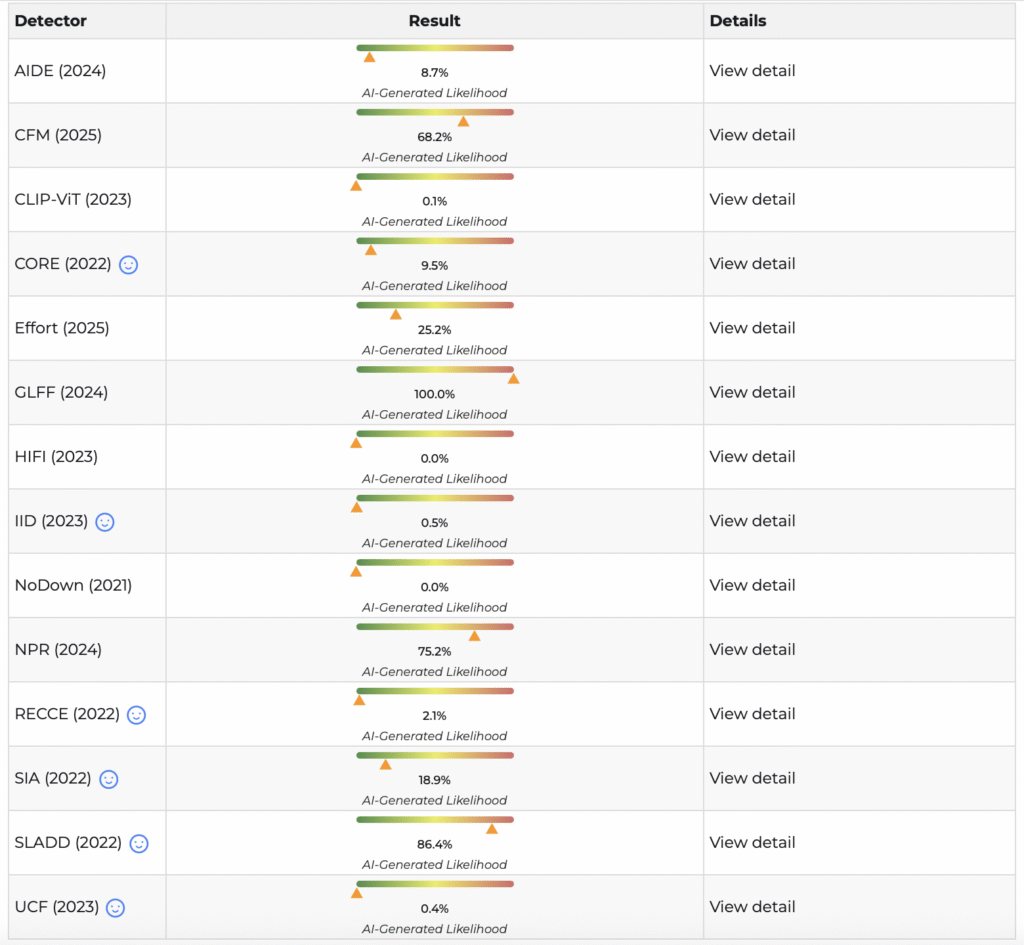The width and height of the screenshot is (1024, 945).
Task: Click the Result column header
Action: 434,21
